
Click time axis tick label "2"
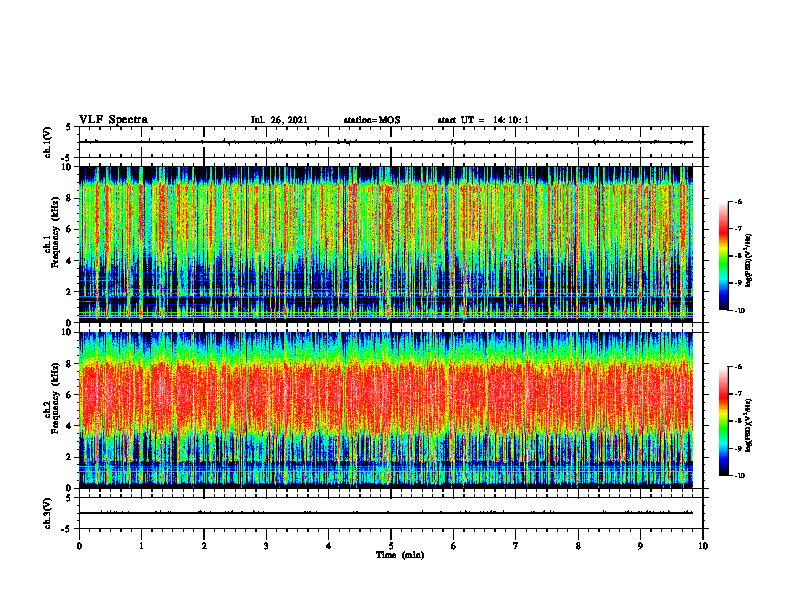[204, 546]
